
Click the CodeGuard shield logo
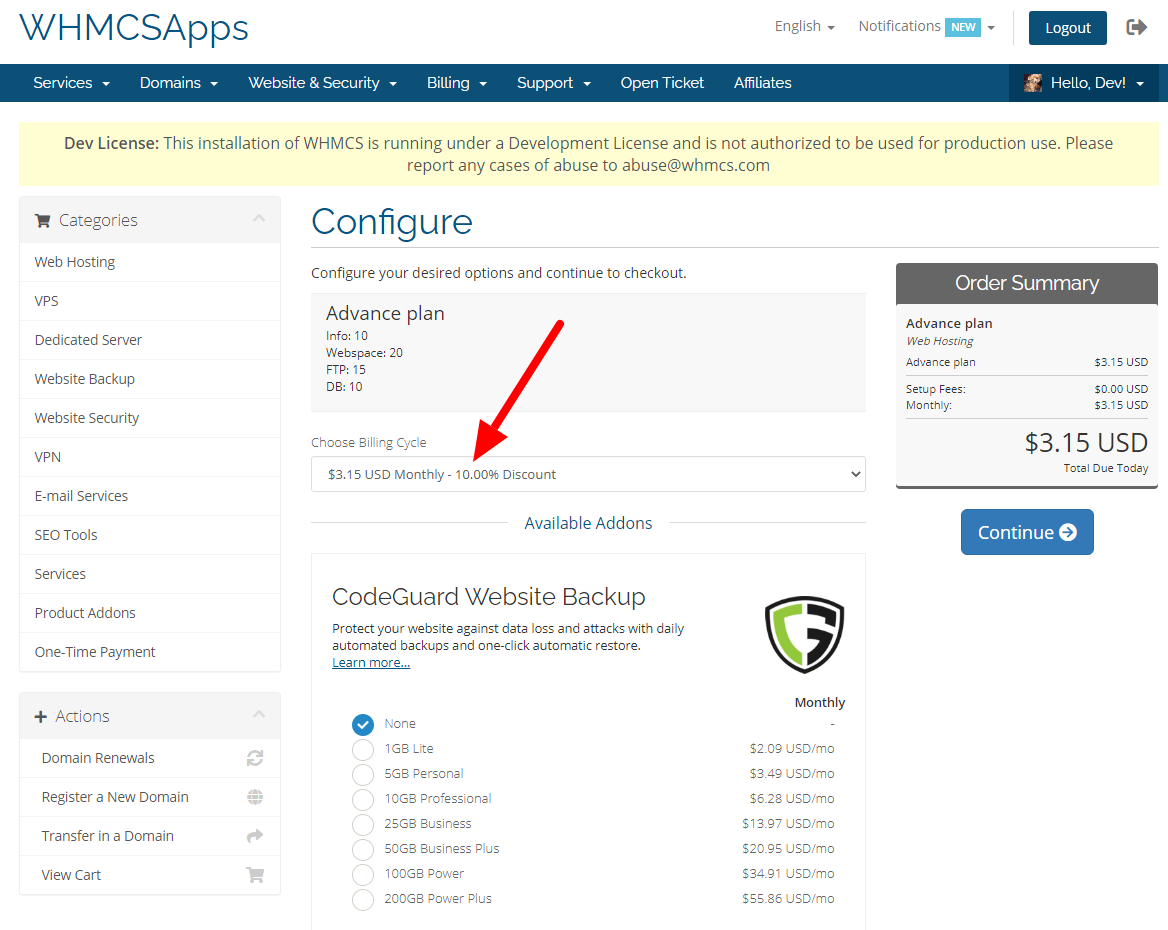point(804,634)
